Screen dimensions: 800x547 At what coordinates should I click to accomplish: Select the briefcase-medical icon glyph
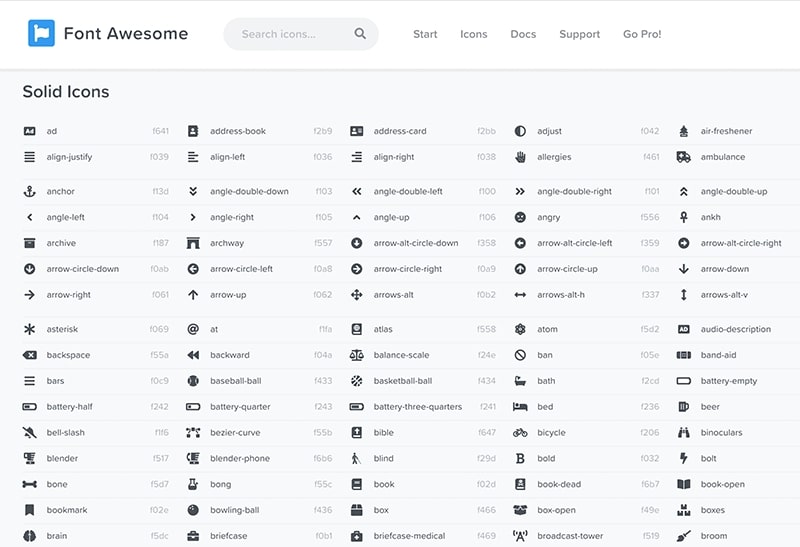pyautogui.click(x=357, y=536)
